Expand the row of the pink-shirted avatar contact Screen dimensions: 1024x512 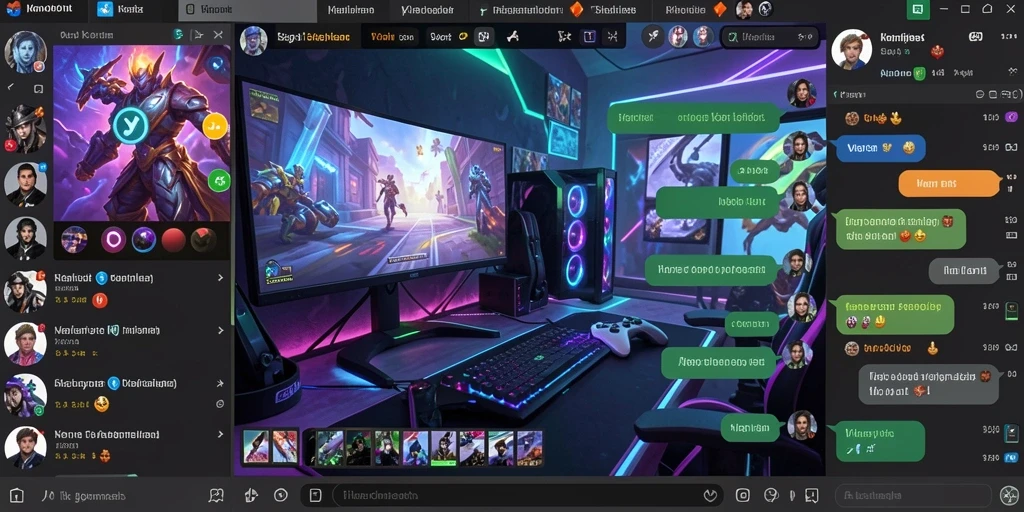(220, 330)
